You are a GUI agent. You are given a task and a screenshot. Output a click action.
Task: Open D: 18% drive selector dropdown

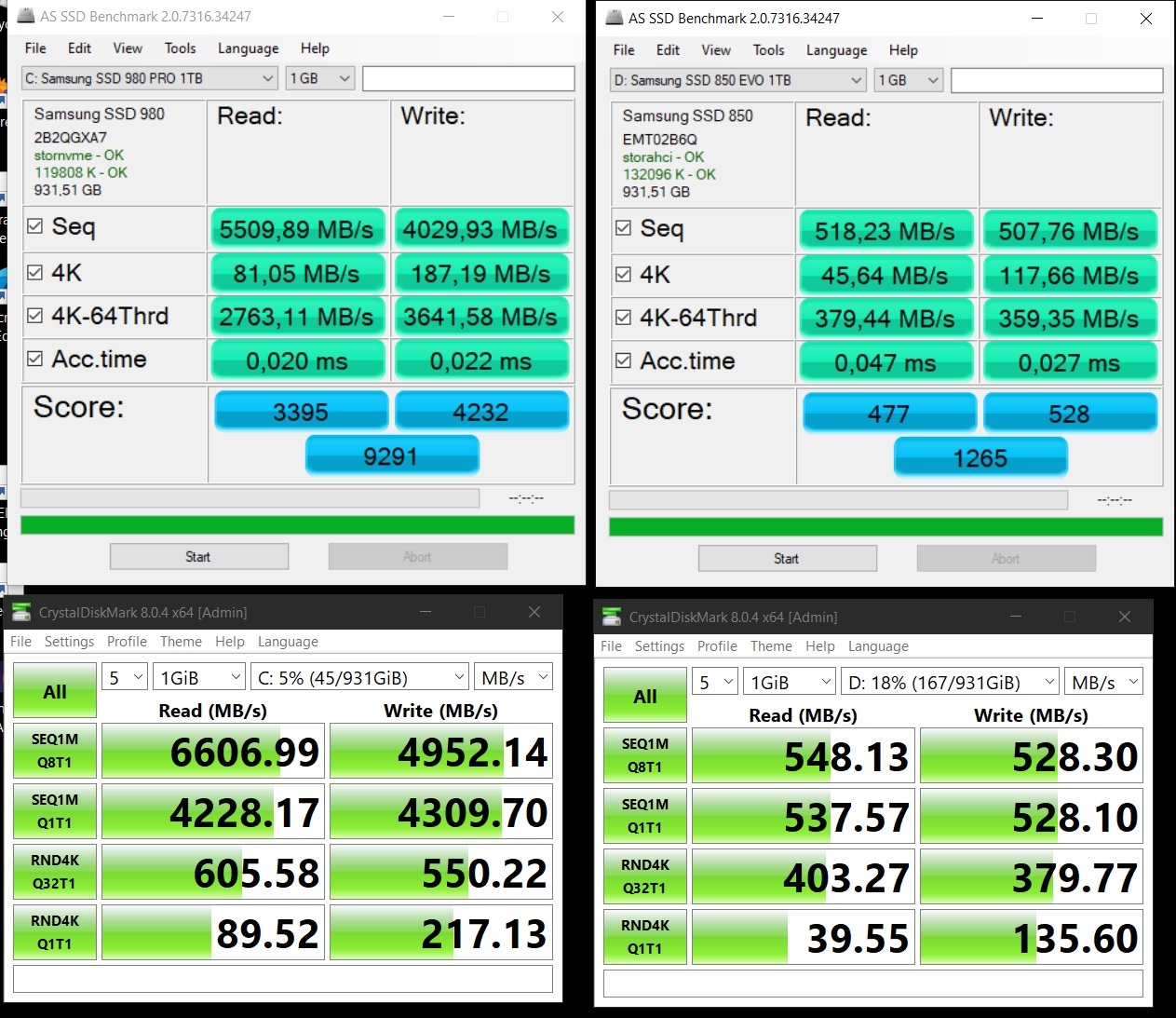tap(951, 682)
